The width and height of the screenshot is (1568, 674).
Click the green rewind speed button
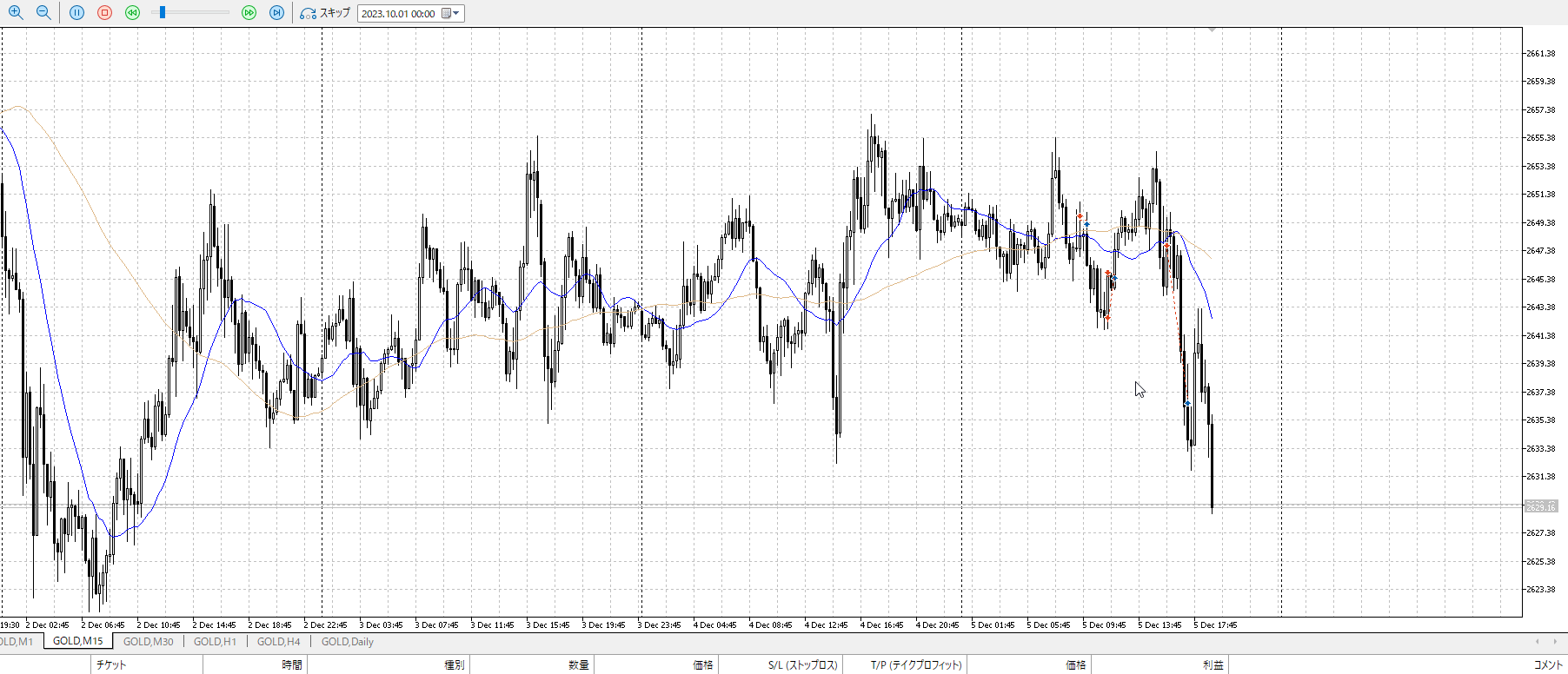click(x=132, y=13)
